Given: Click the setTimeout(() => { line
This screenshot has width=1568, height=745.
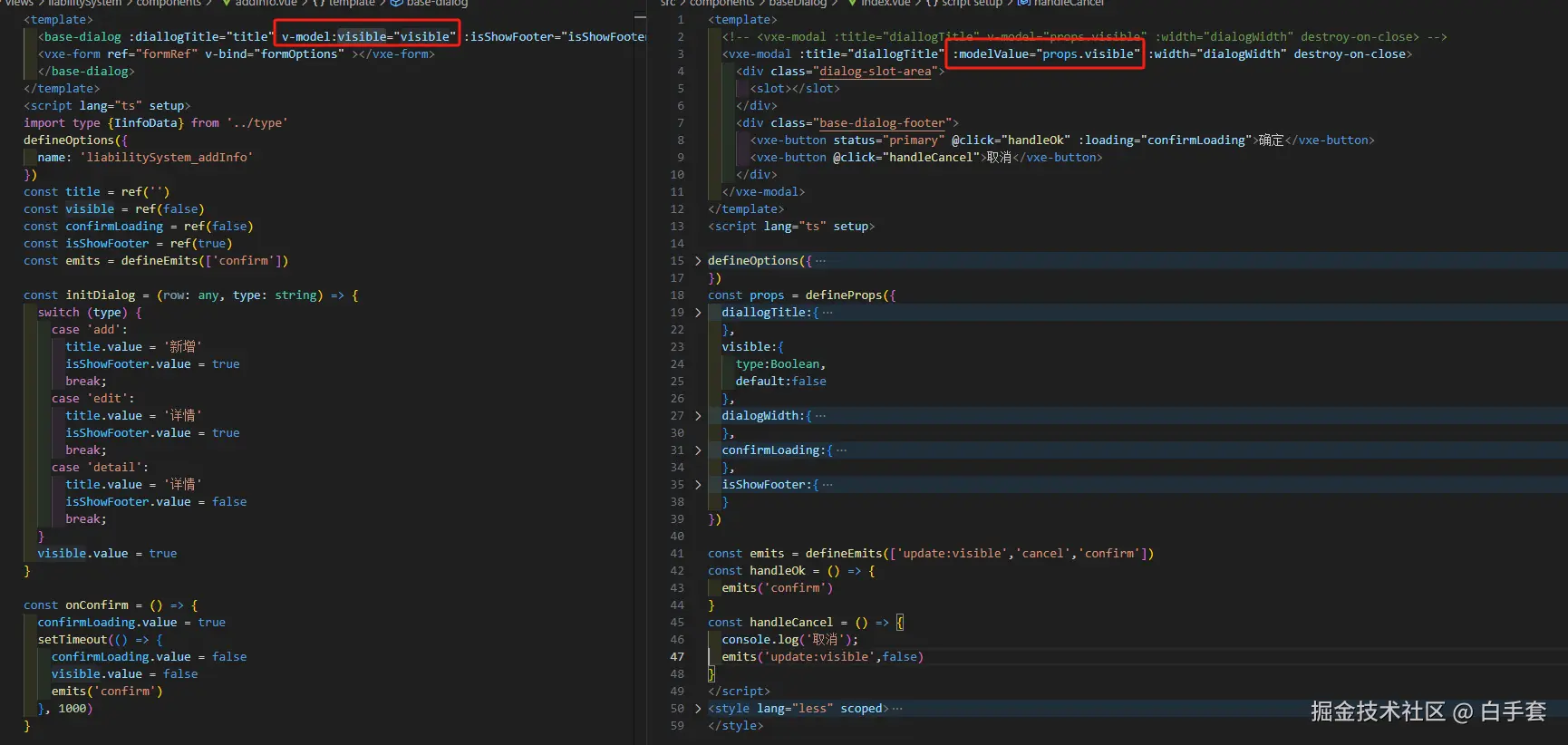Looking at the screenshot, I should 100,640.
